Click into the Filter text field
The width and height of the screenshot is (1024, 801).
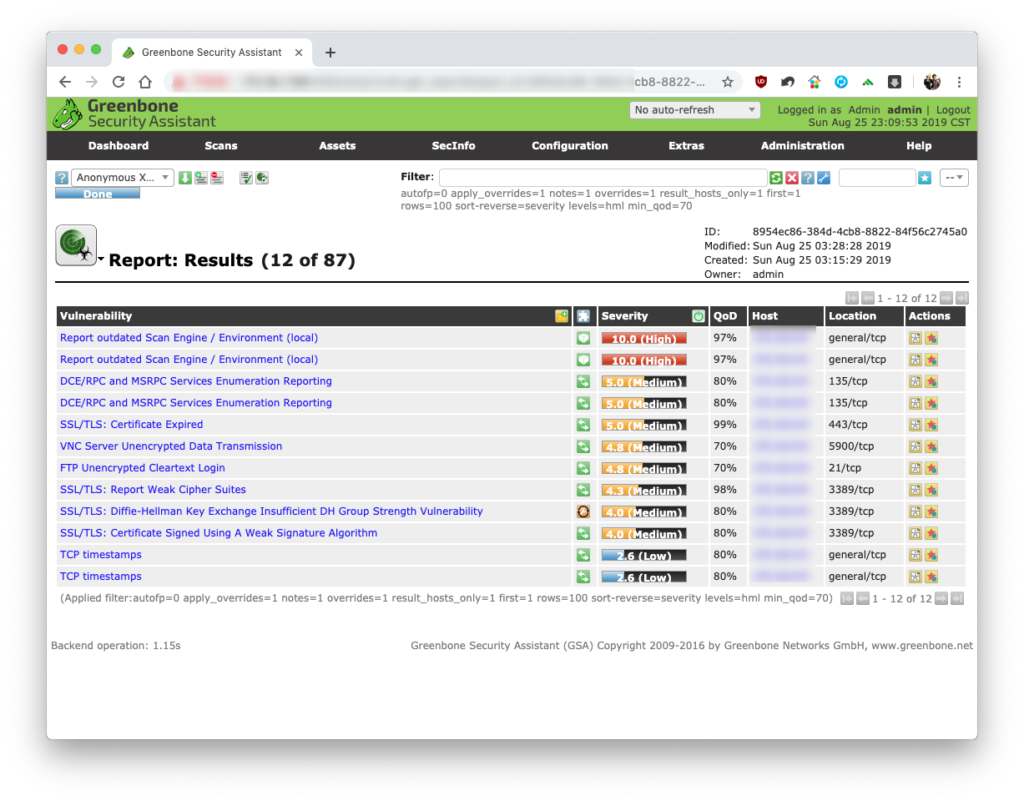point(603,178)
